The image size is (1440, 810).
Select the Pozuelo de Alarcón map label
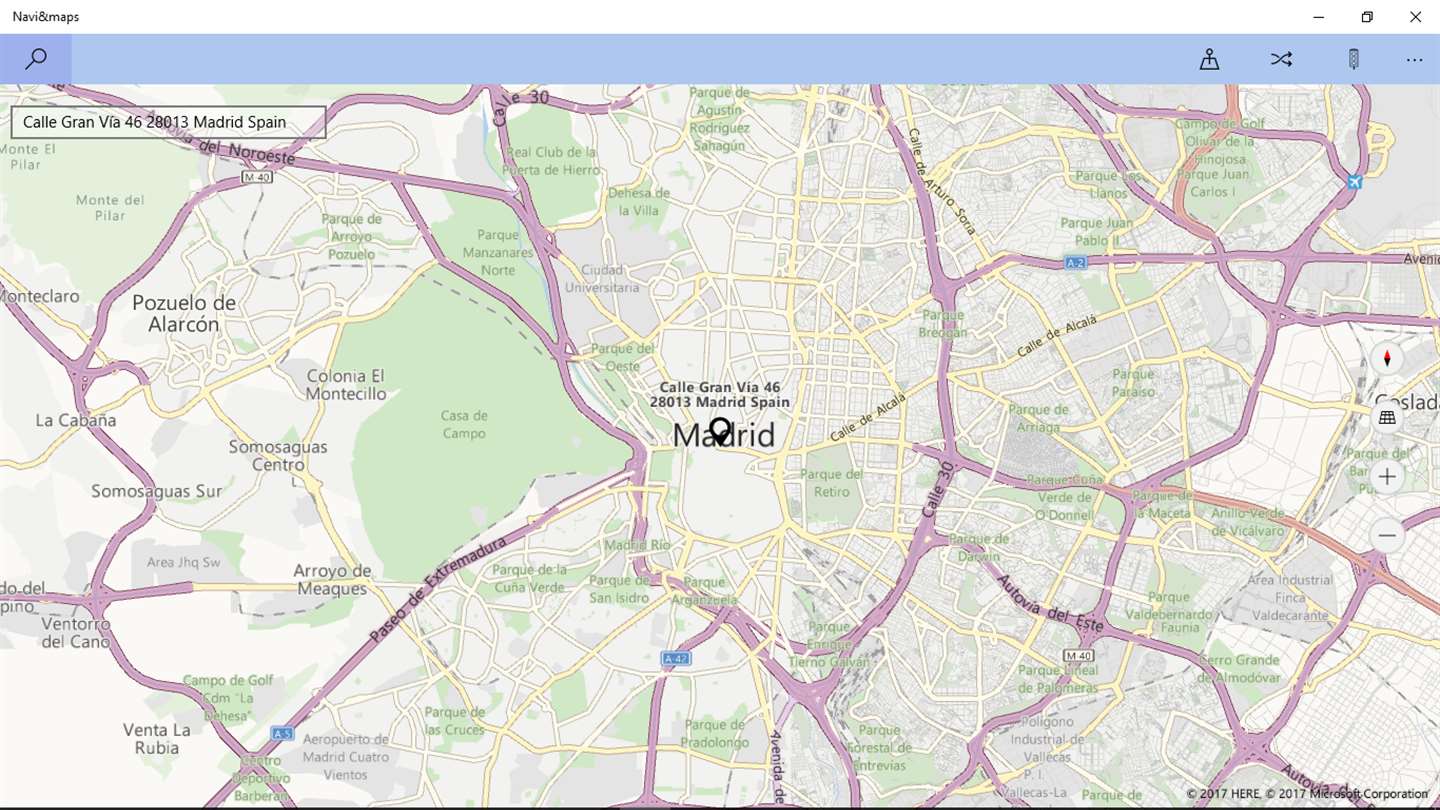[184, 313]
